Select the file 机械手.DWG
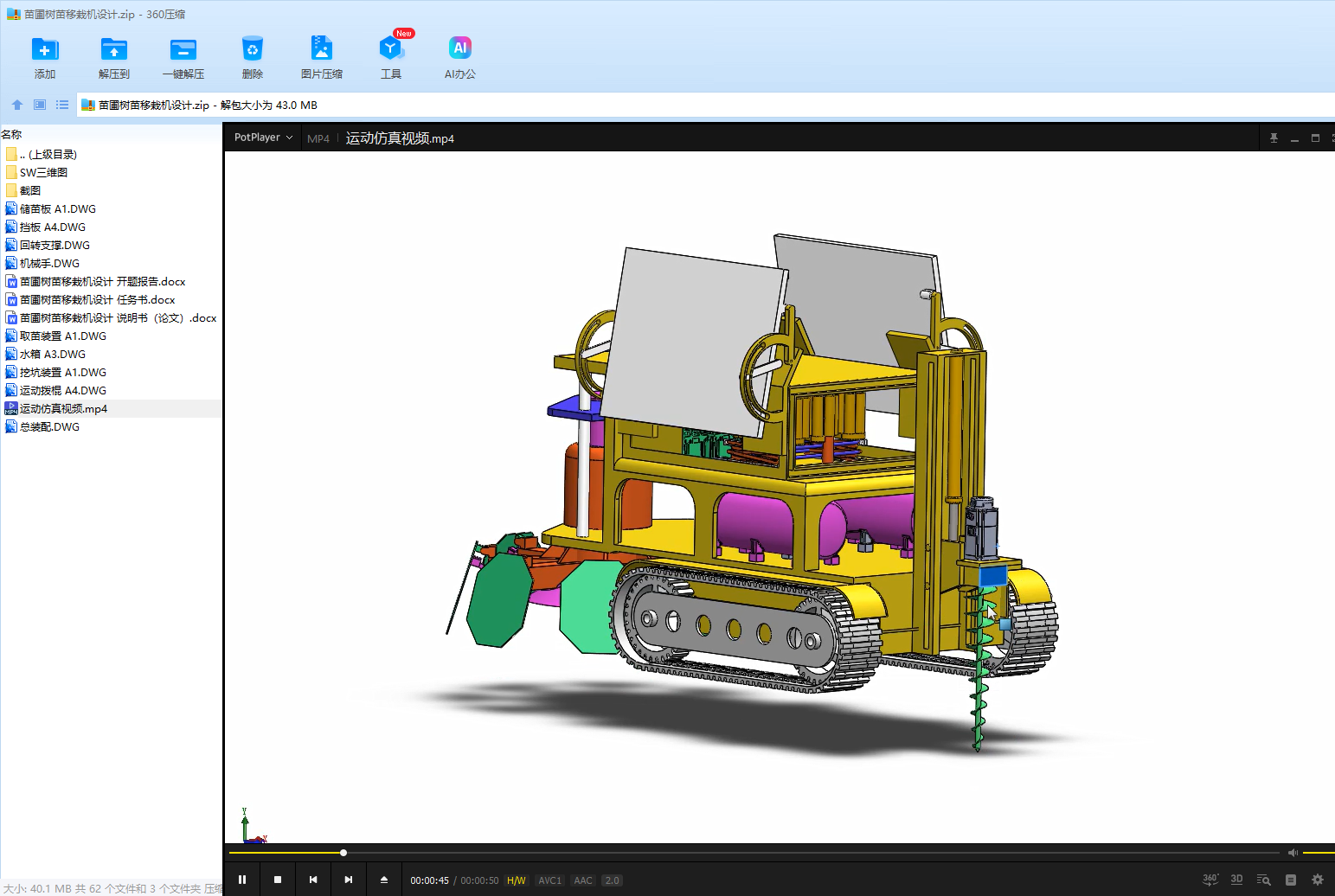Image resolution: width=1335 pixels, height=896 pixels. click(111, 263)
